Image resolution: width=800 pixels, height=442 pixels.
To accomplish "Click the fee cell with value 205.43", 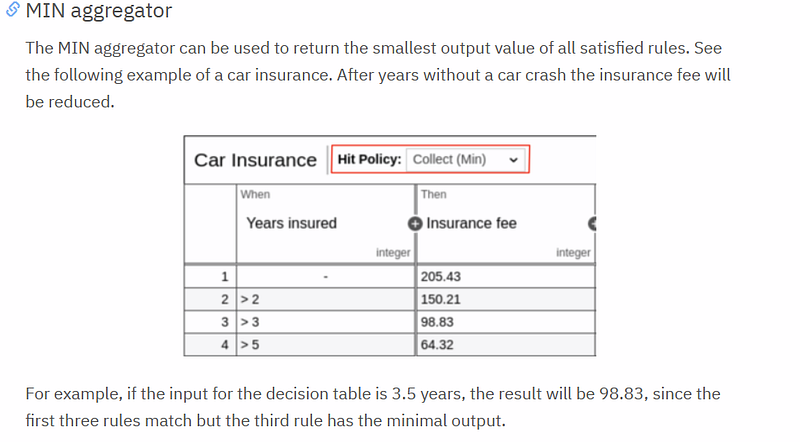I will 506,277.
